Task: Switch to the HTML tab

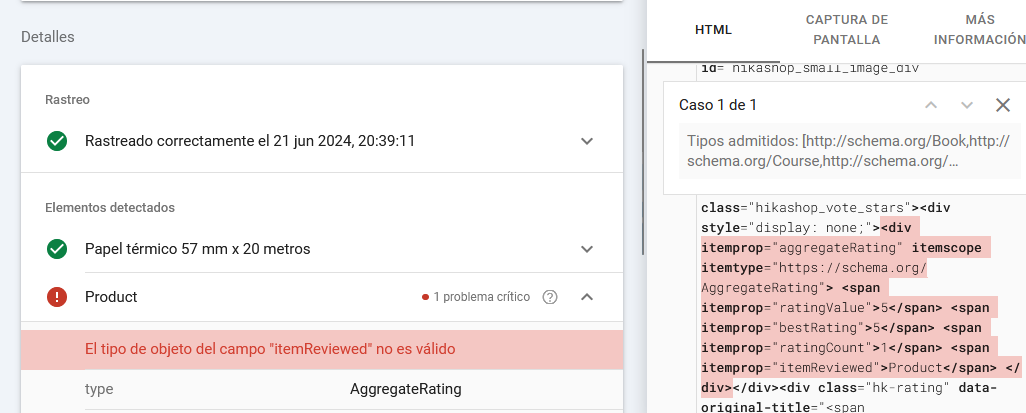Action: click(x=714, y=30)
